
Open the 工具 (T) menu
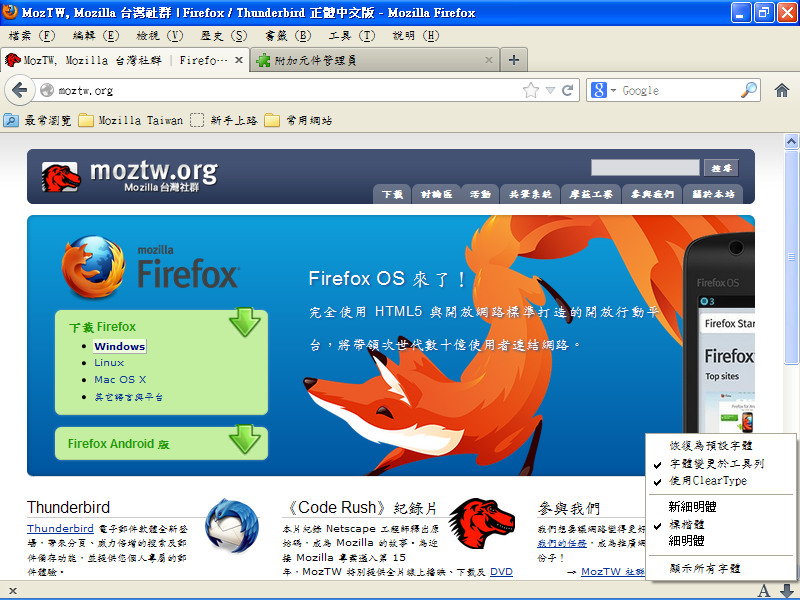(x=351, y=35)
